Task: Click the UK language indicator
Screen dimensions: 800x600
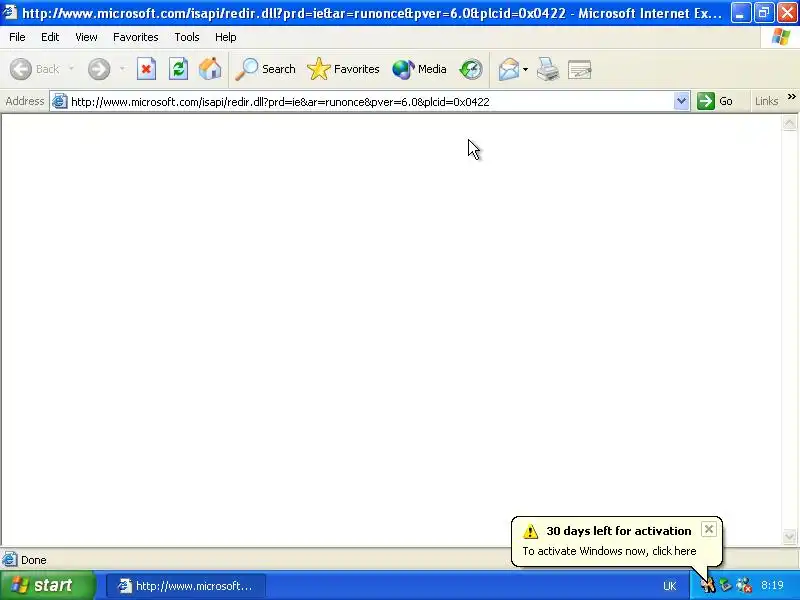Action: point(669,586)
